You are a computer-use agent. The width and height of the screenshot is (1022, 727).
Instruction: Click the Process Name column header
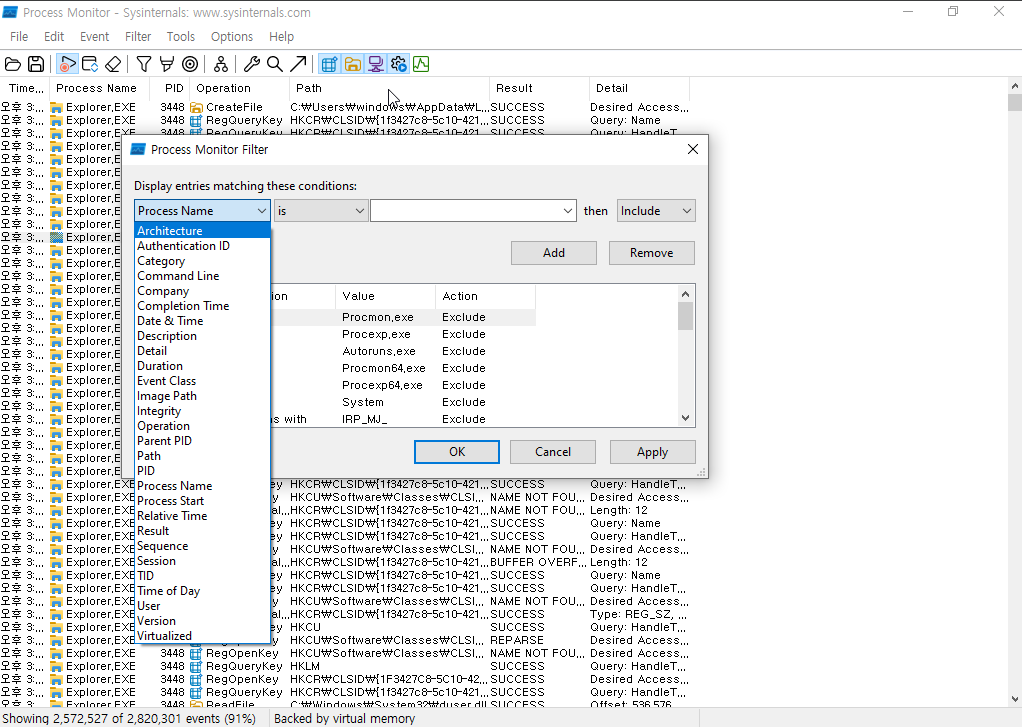click(99, 88)
